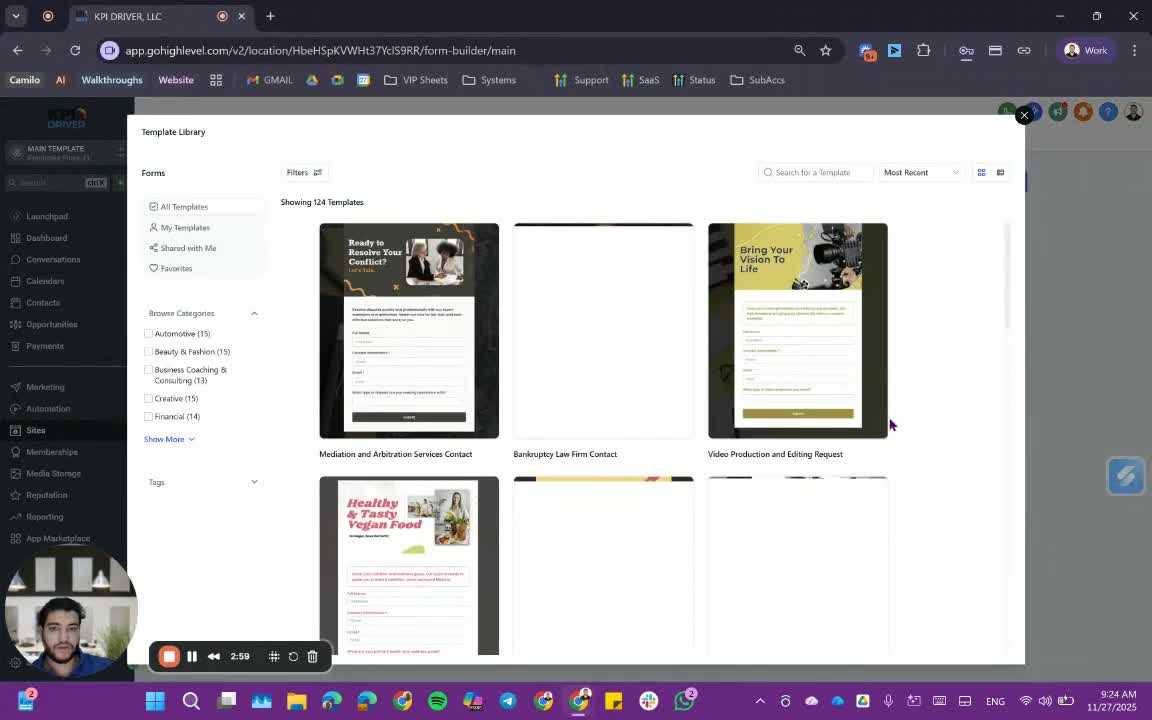Open the Walkthroughs bookmark

(x=112, y=80)
